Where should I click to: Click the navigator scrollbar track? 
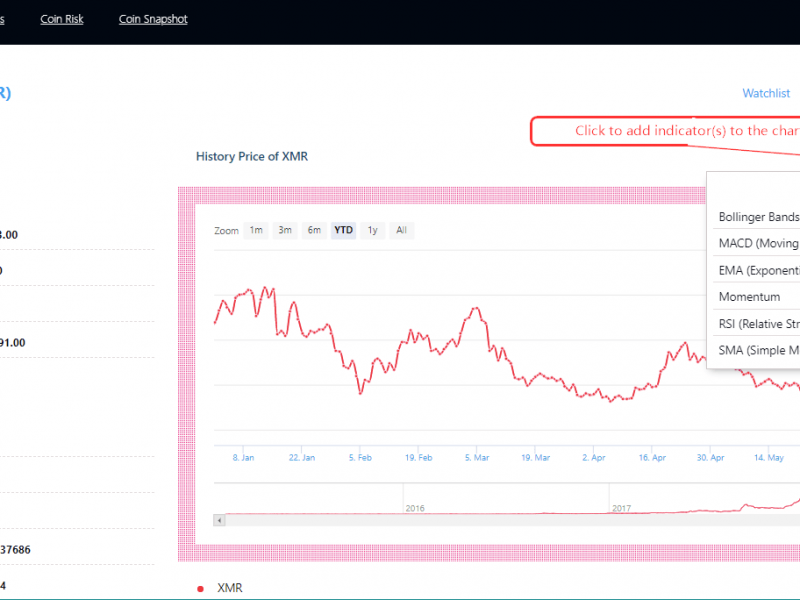pos(500,520)
